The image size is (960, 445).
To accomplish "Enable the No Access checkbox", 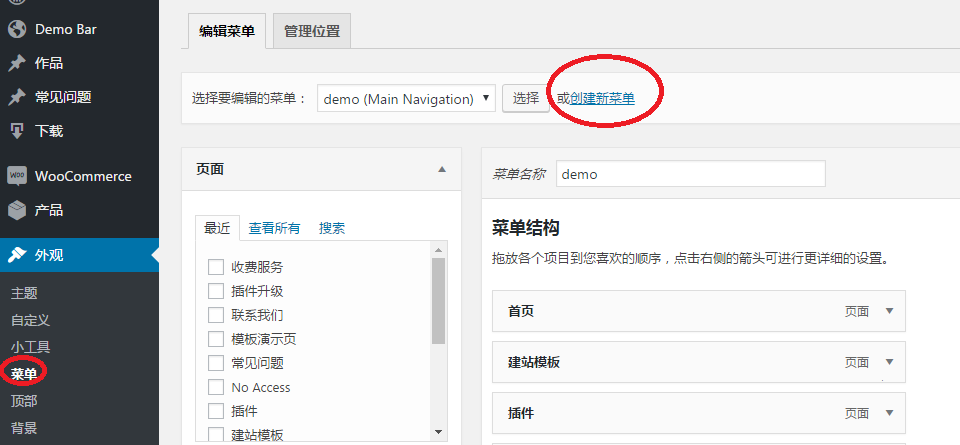I will (x=215, y=387).
